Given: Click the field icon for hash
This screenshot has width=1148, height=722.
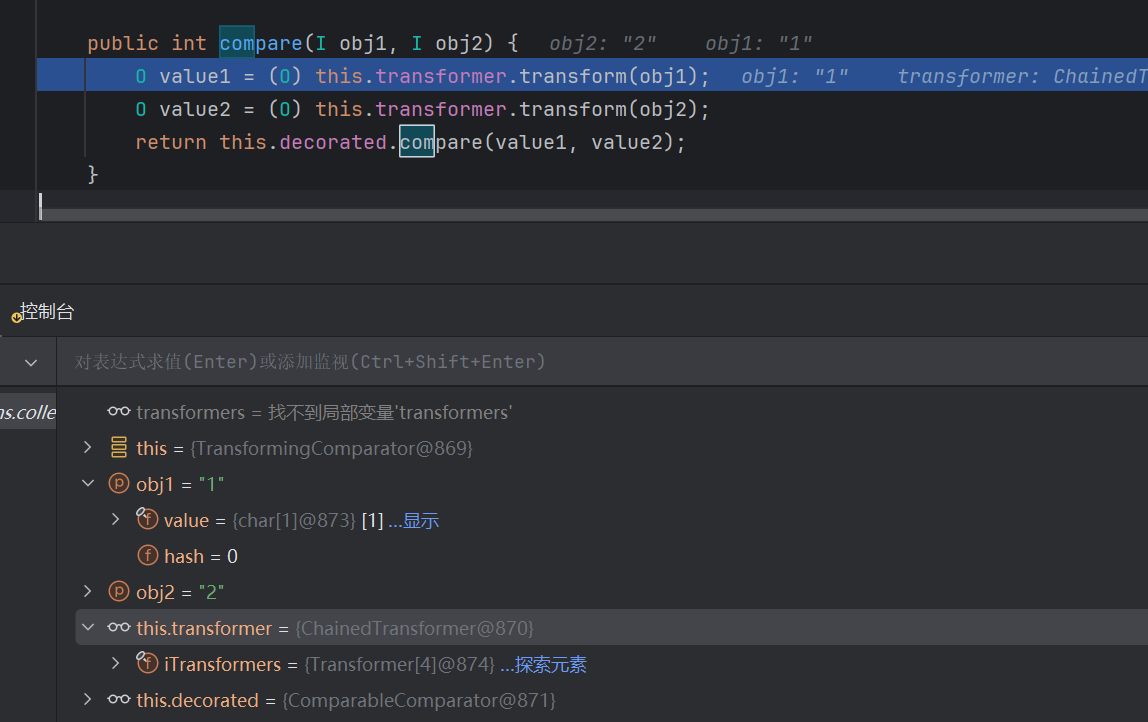Looking at the screenshot, I should pos(147,556).
